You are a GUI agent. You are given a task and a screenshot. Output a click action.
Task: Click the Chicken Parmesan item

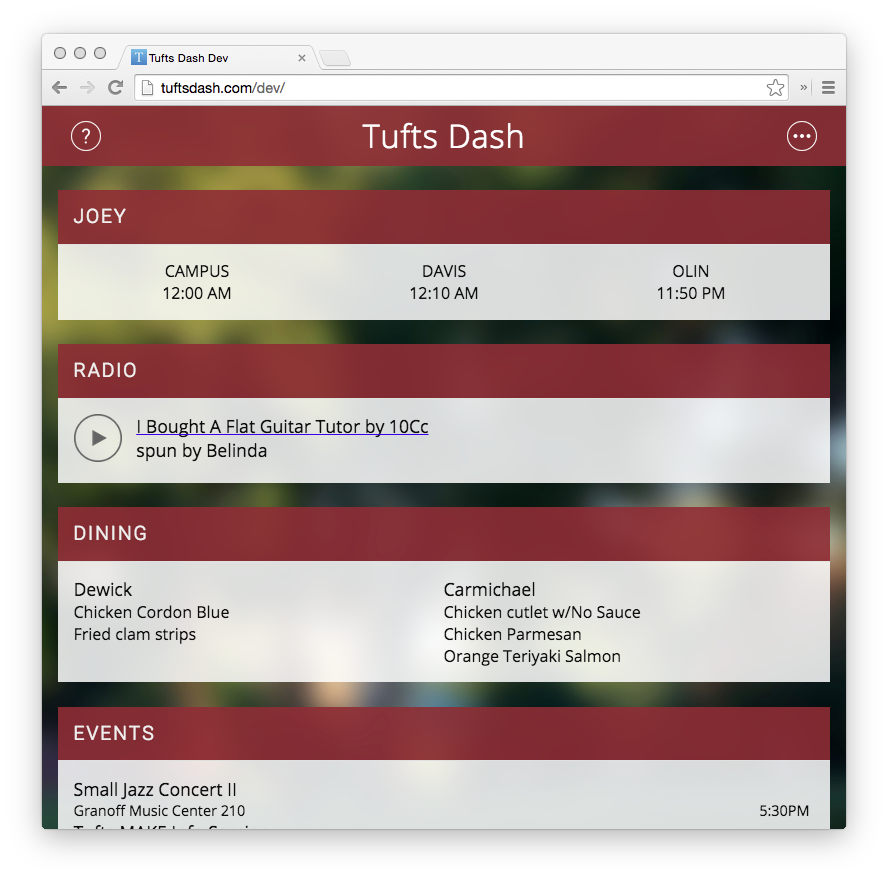pos(513,634)
